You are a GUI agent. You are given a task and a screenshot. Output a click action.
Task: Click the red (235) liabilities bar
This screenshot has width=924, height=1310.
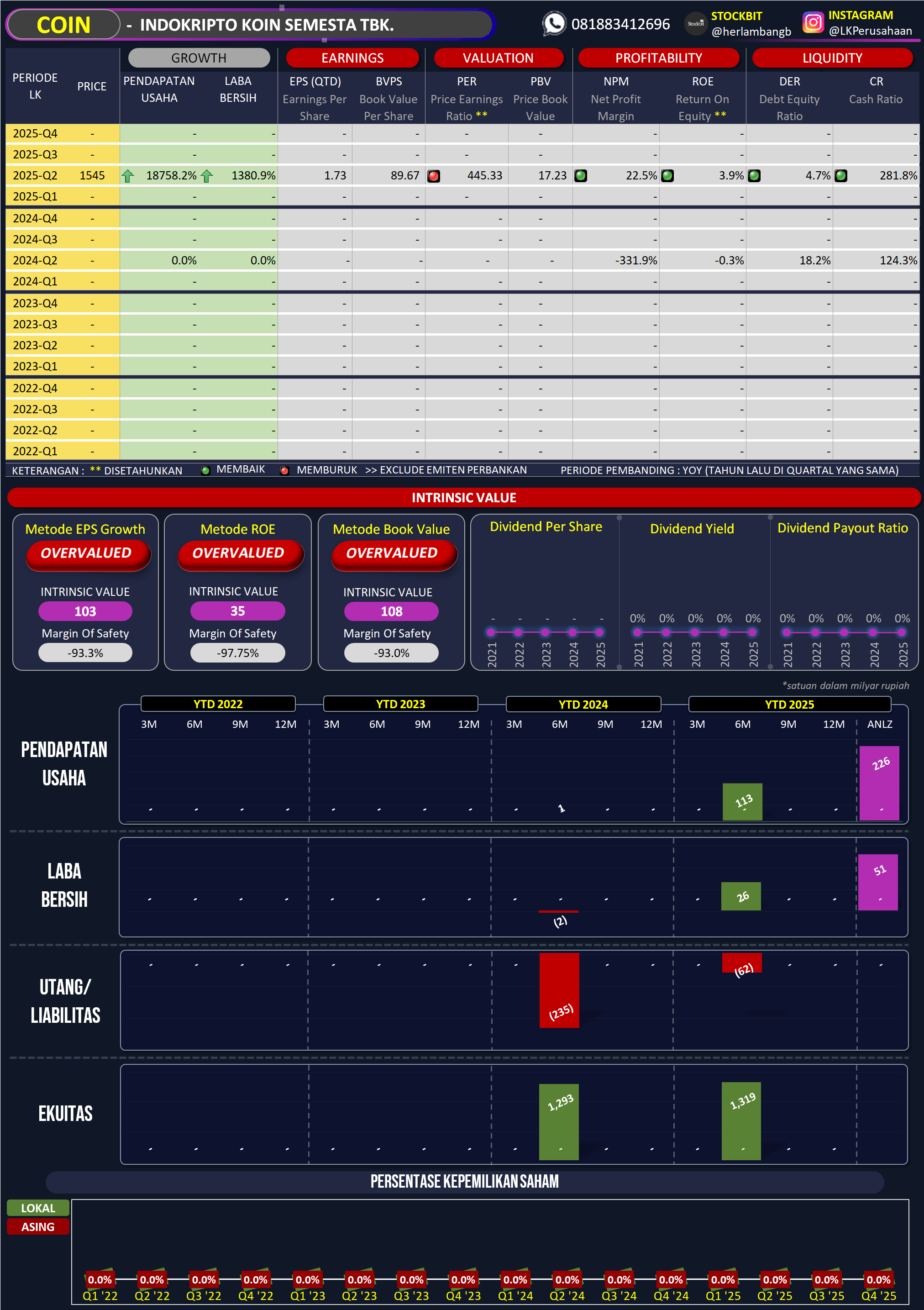pos(559,990)
